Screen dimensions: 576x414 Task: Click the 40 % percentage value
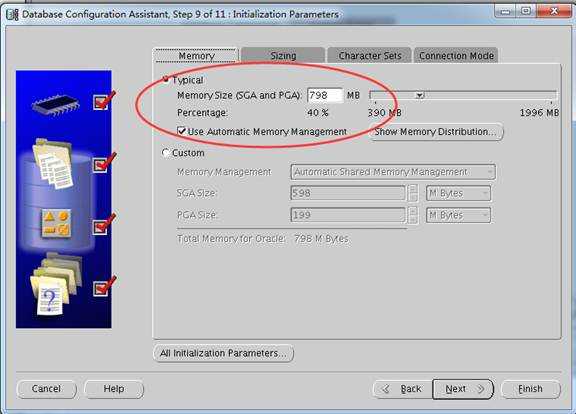point(318,113)
